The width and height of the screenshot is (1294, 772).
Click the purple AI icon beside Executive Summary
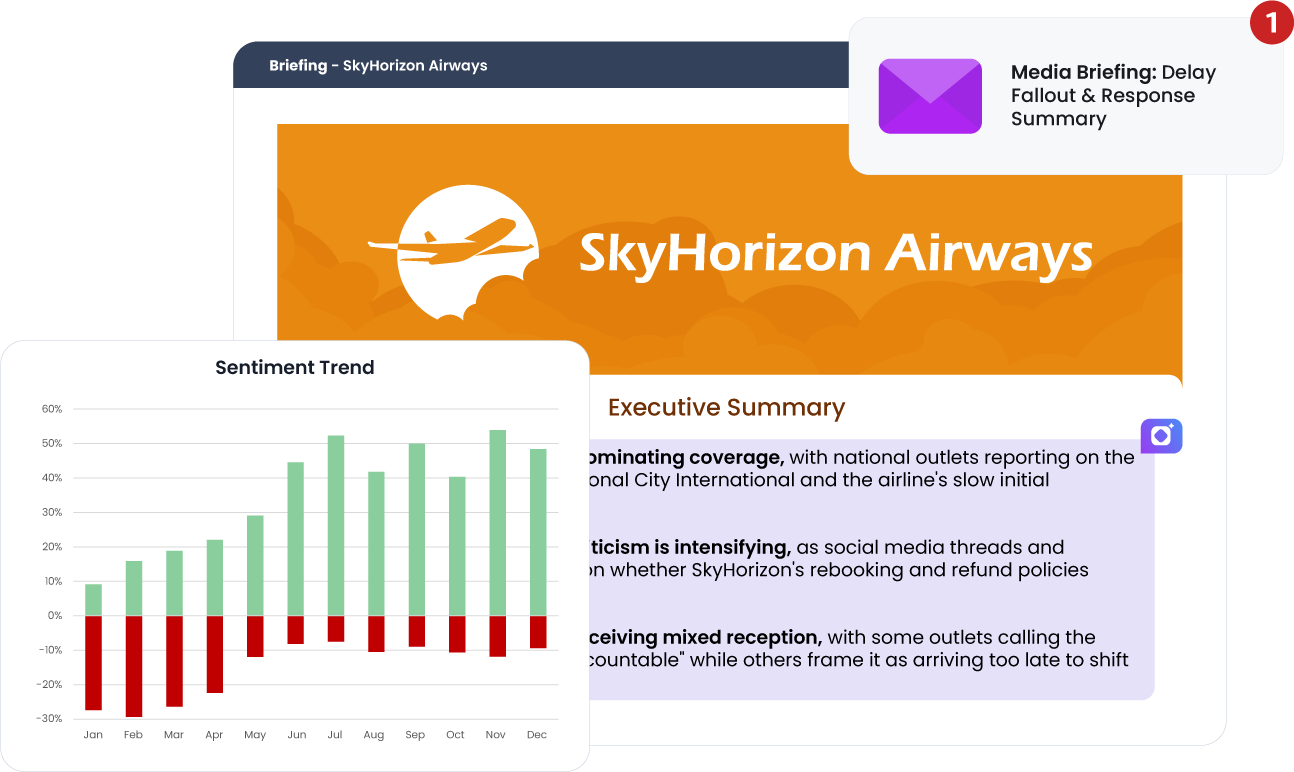(x=1161, y=436)
